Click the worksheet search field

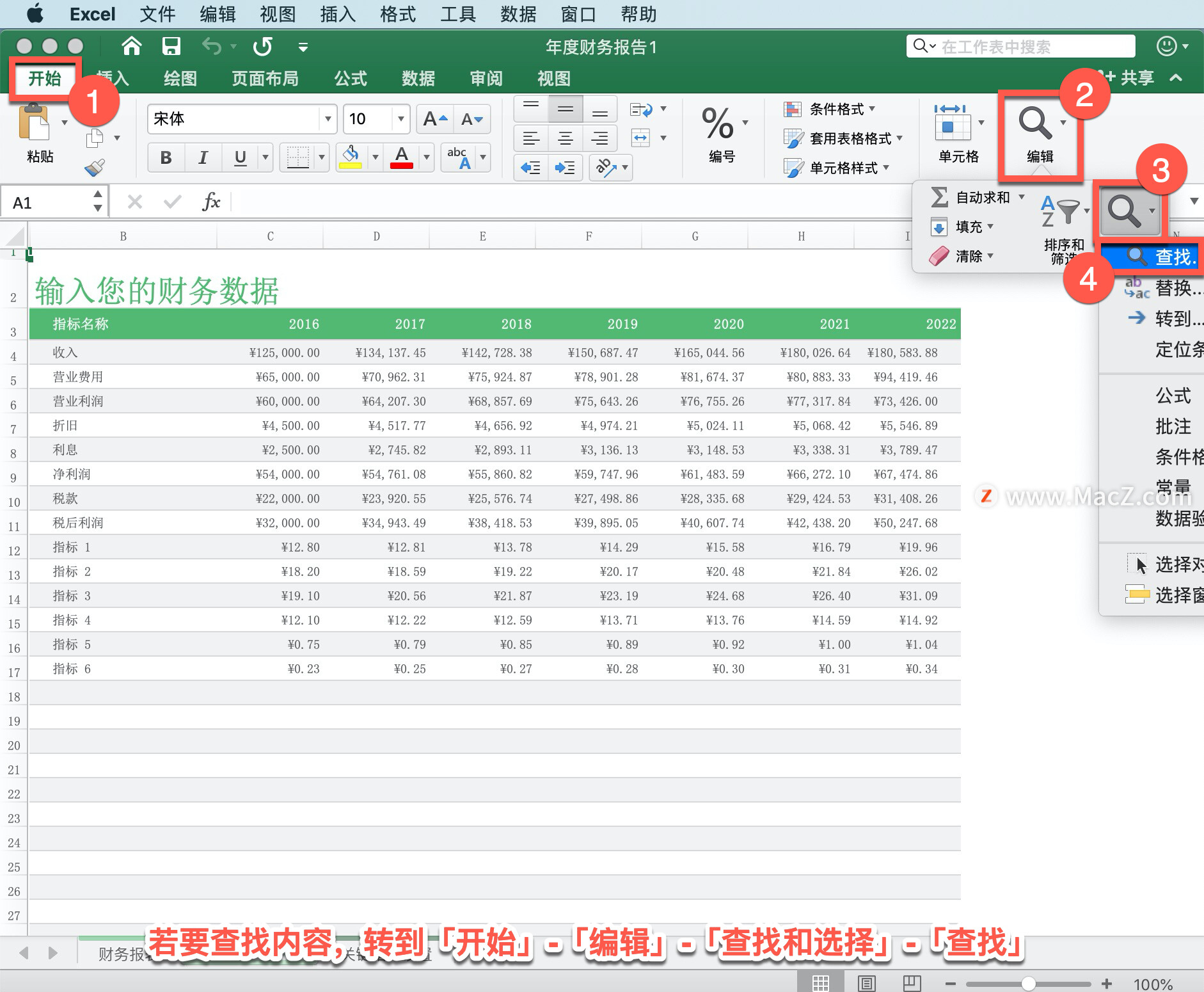[1021, 46]
